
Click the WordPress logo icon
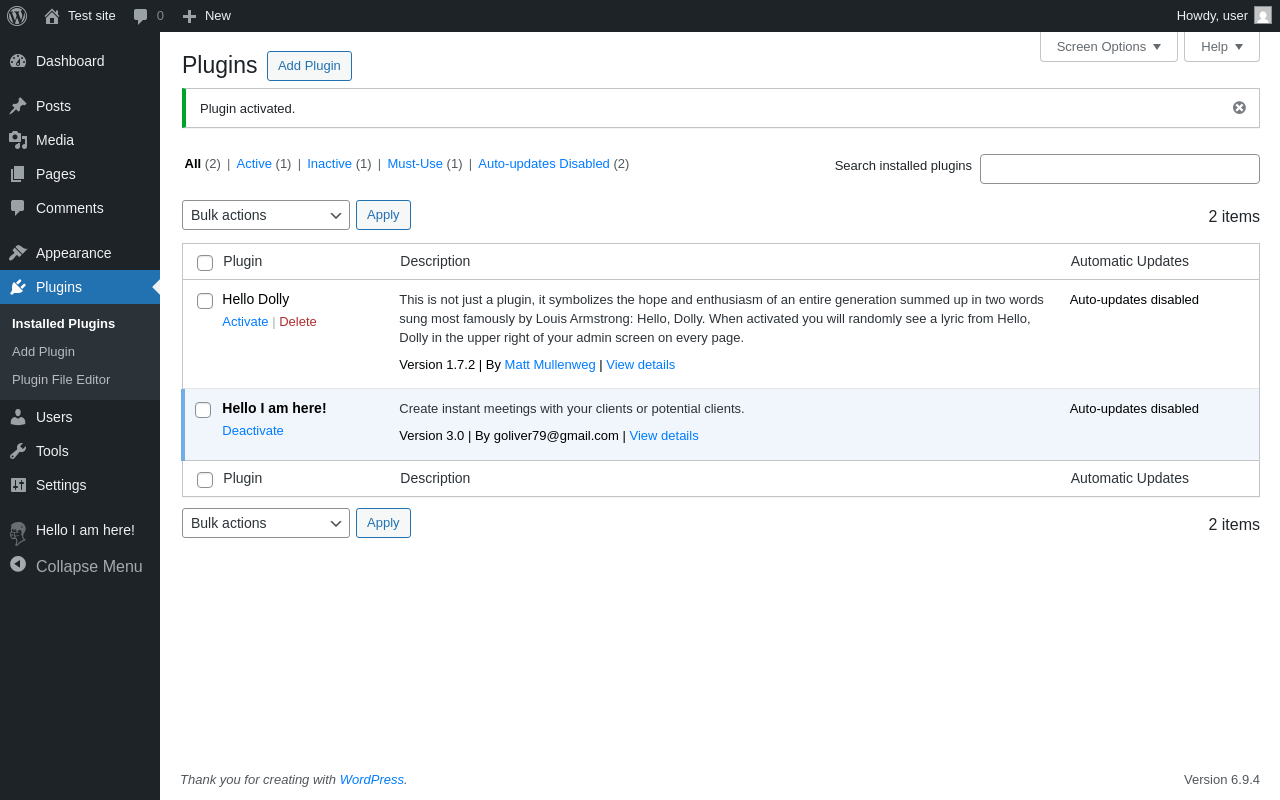click(x=17, y=16)
